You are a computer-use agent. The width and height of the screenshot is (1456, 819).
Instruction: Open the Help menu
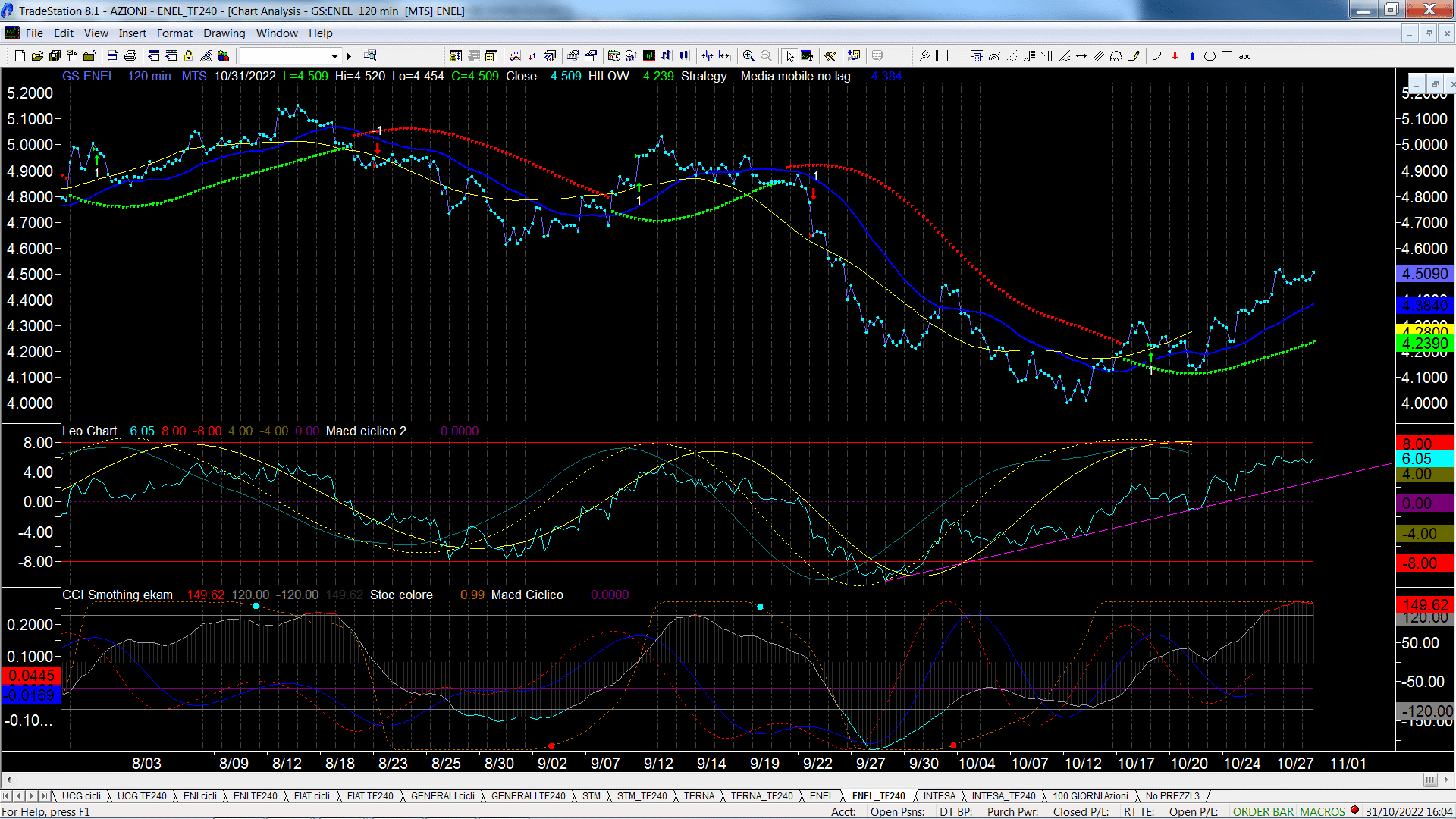[x=321, y=33]
